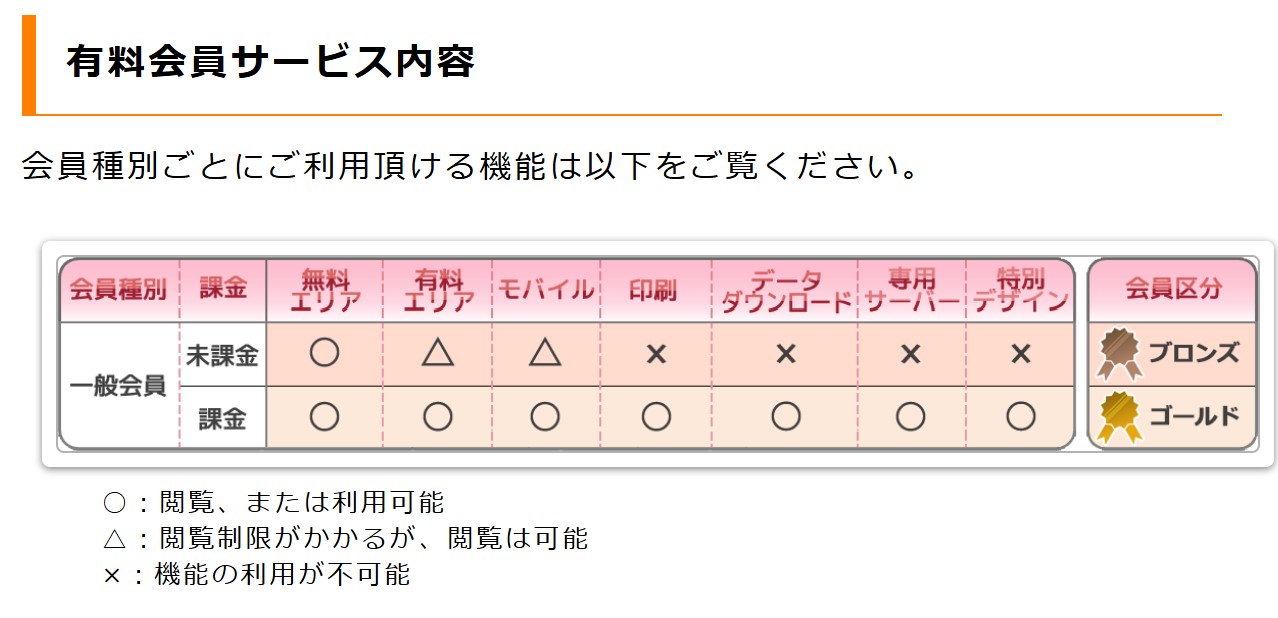Viewport: 1278px width, 618px height.
Task: Click the 有料会員サービス内容 heading
Action: point(270,62)
